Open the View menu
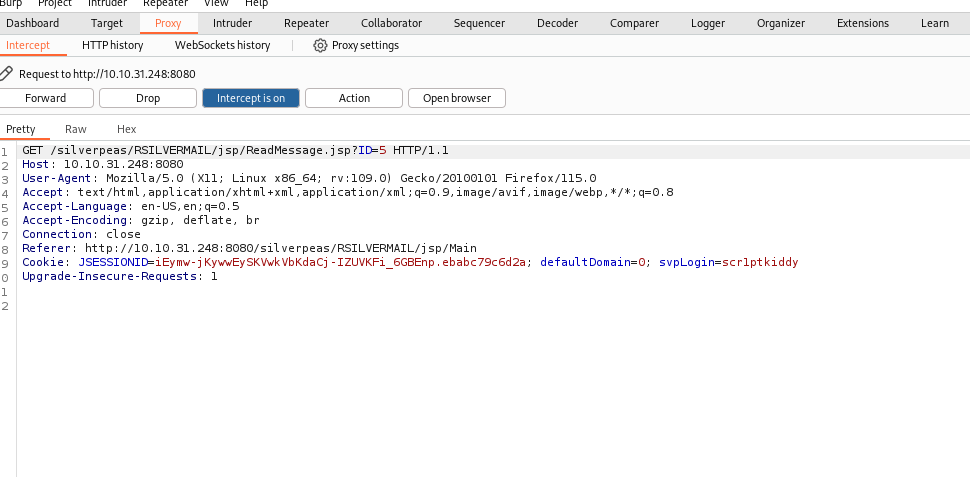 point(216,4)
